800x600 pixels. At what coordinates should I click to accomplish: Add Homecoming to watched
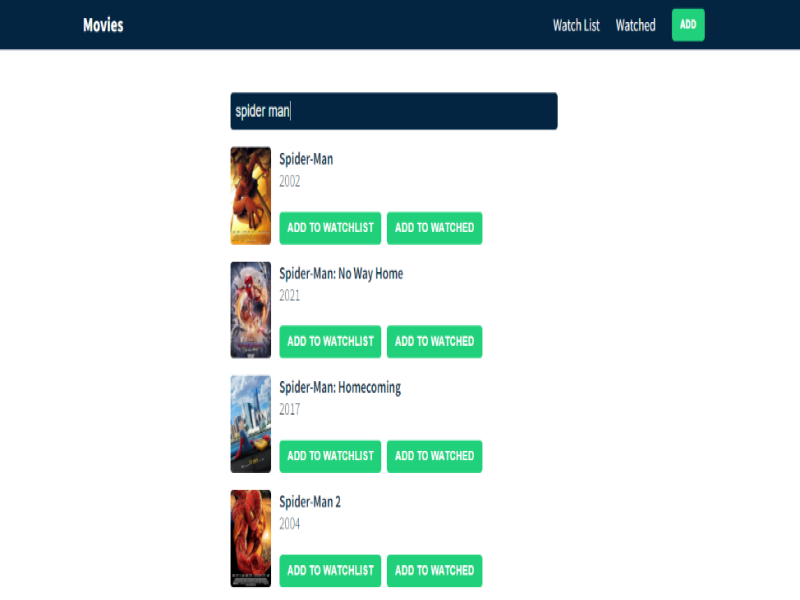[x=434, y=456]
